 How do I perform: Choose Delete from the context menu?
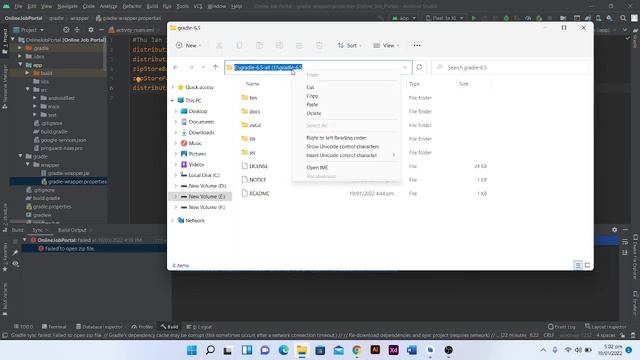click(313, 113)
